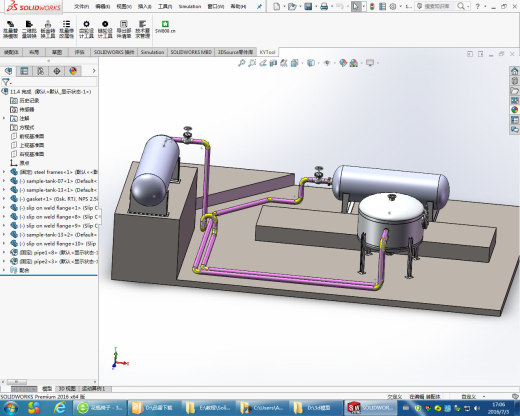Screen dimensions: 520x416
Task: Click the SWBOB.cn green home icon
Action: (165, 27)
